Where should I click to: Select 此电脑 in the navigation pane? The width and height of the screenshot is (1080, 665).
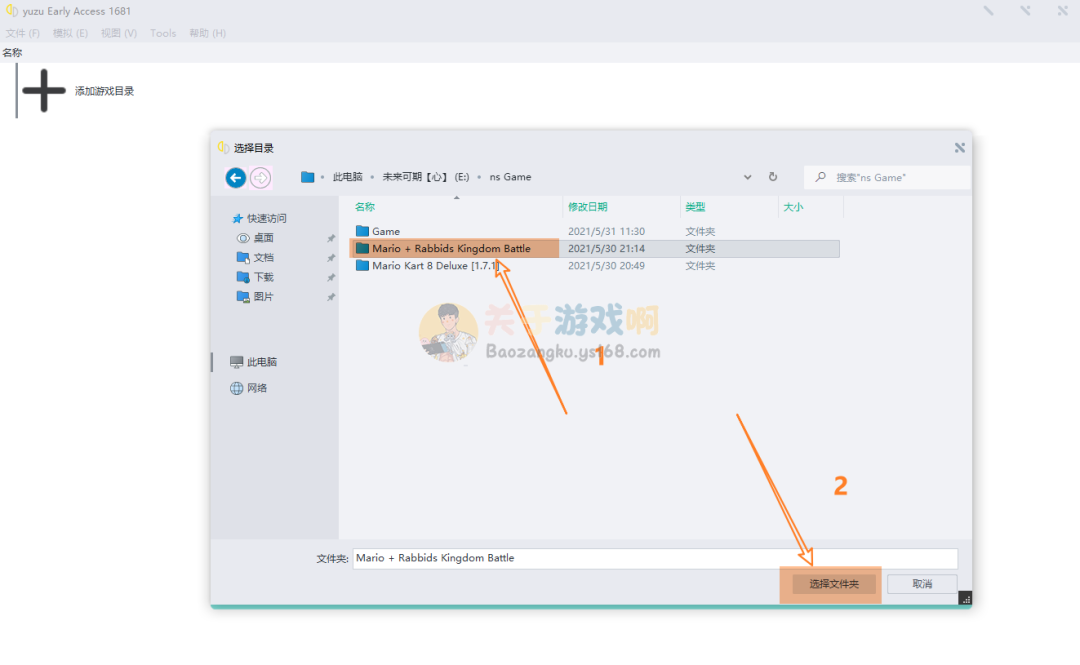[261, 362]
